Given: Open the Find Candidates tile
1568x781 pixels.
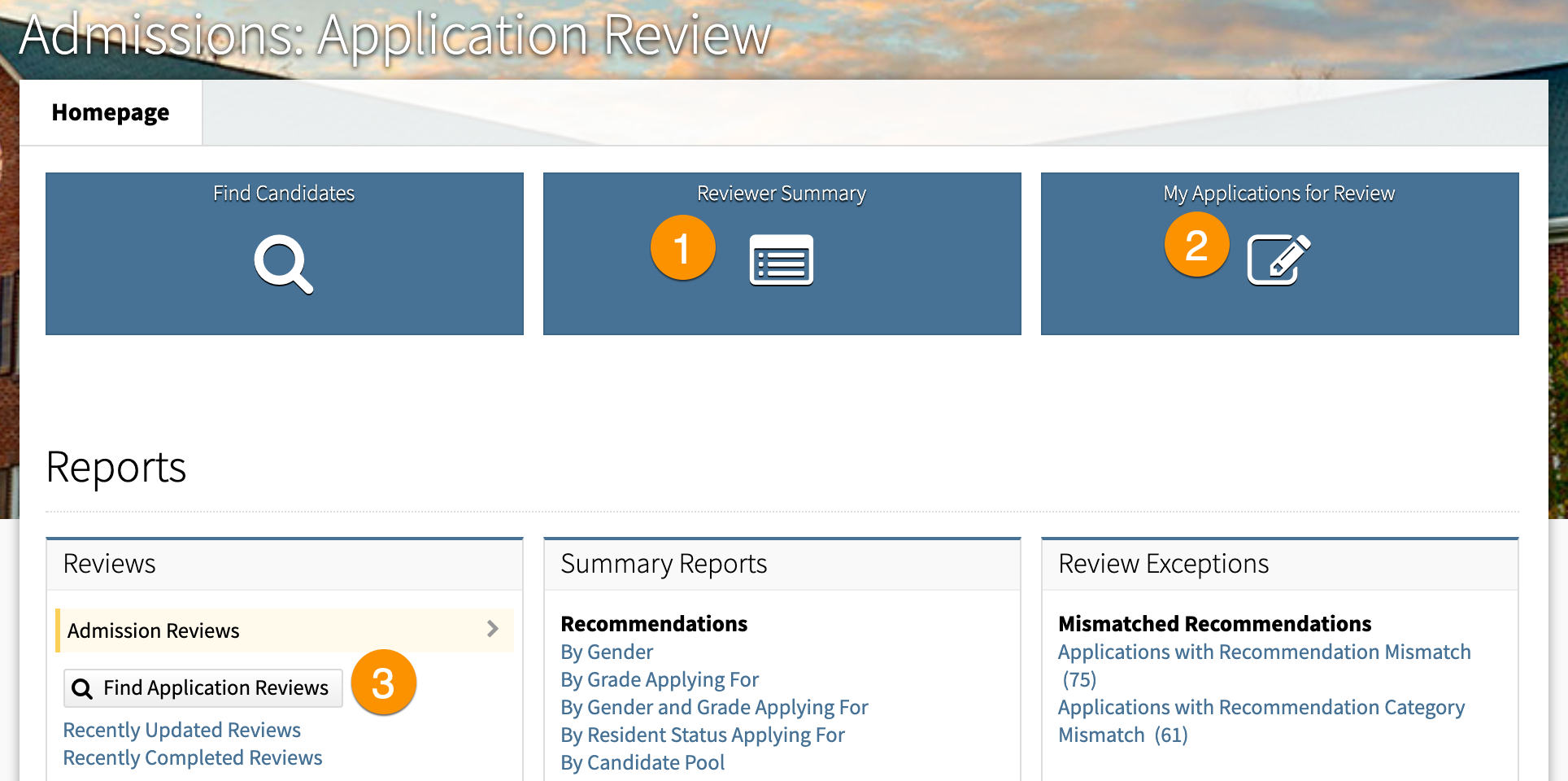Looking at the screenshot, I should [x=283, y=253].
